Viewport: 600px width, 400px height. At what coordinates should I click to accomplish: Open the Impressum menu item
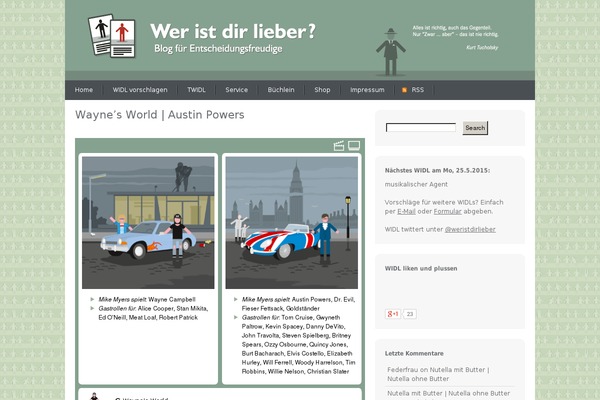pos(367,90)
